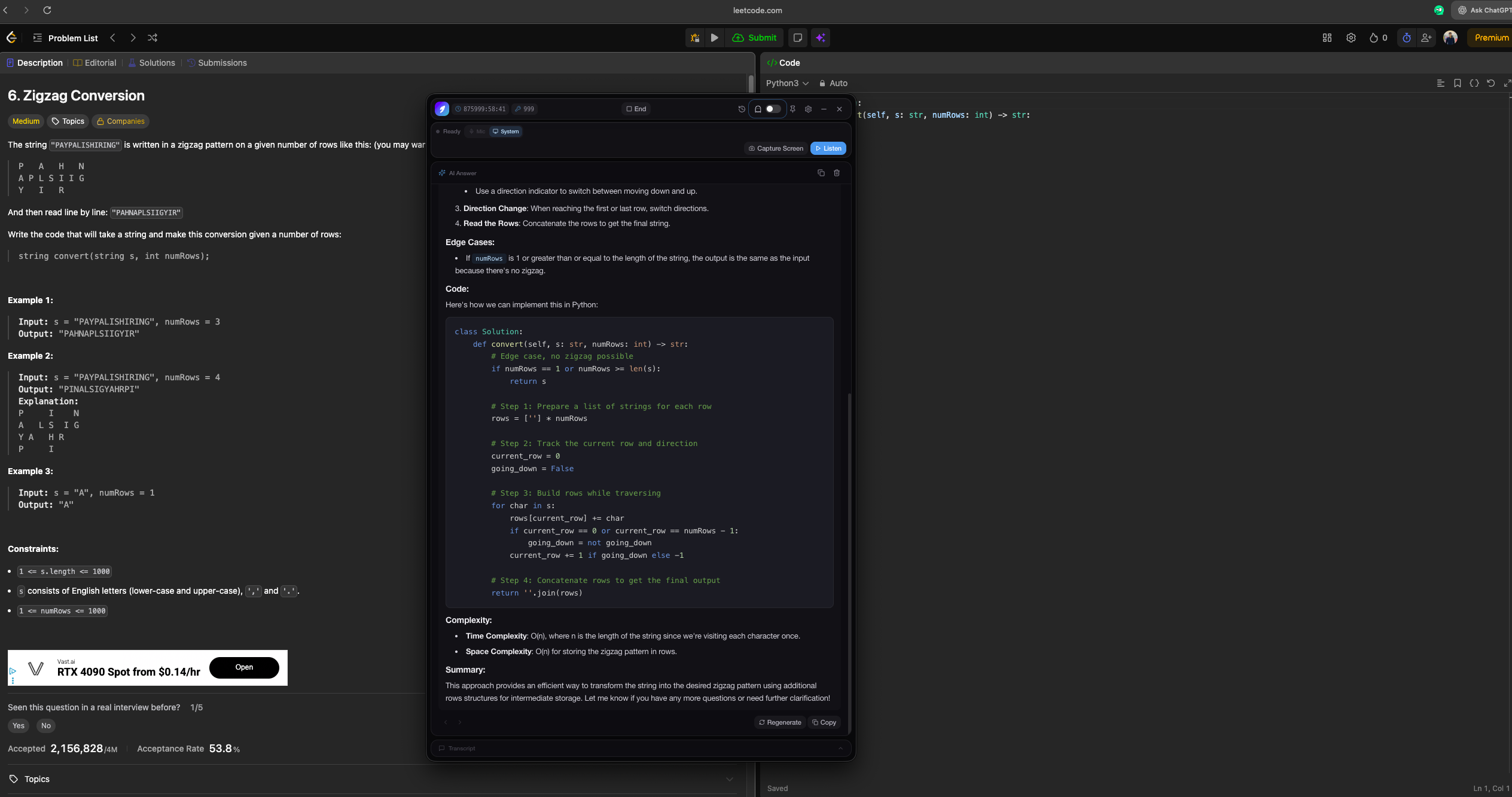Open the layout grid icon in the header

point(1327,38)
